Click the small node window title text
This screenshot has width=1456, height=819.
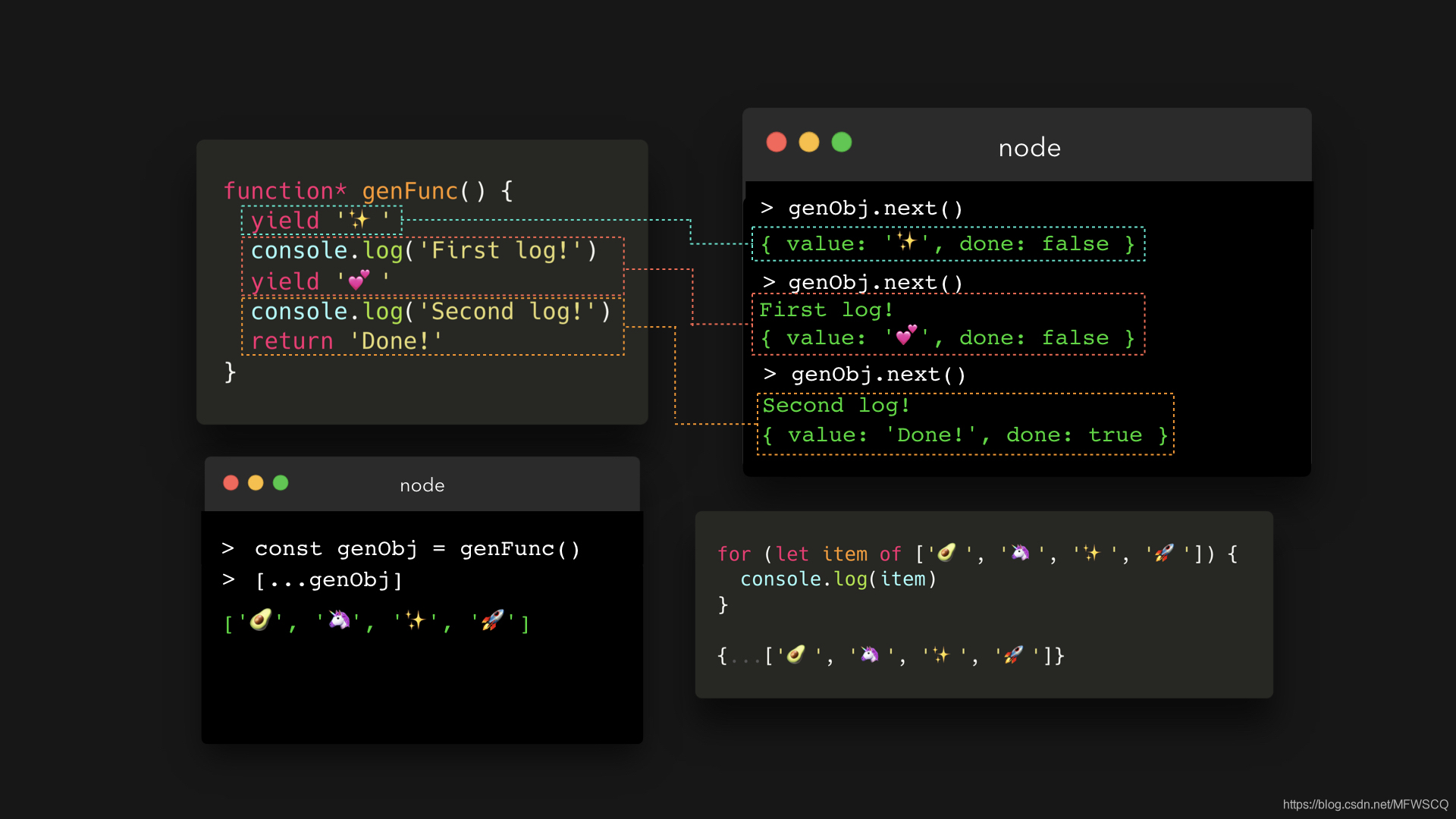tap(422, 485)
